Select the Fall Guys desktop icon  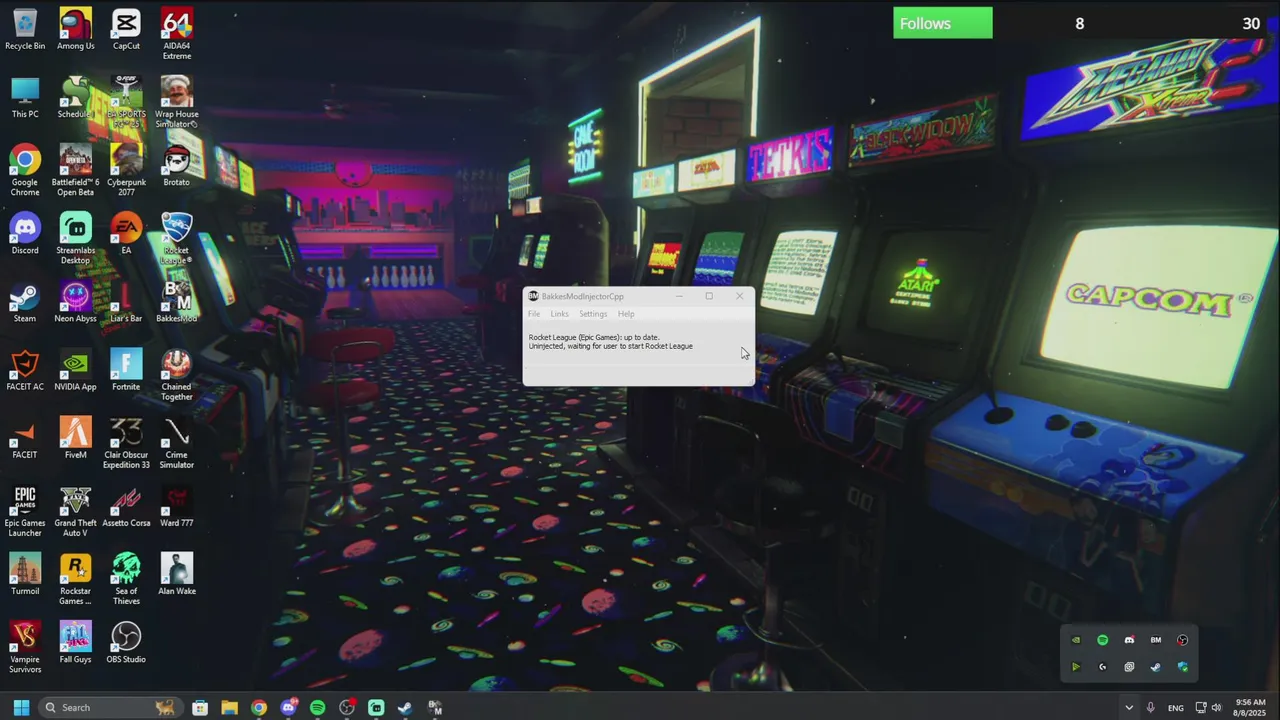(75, 641)
